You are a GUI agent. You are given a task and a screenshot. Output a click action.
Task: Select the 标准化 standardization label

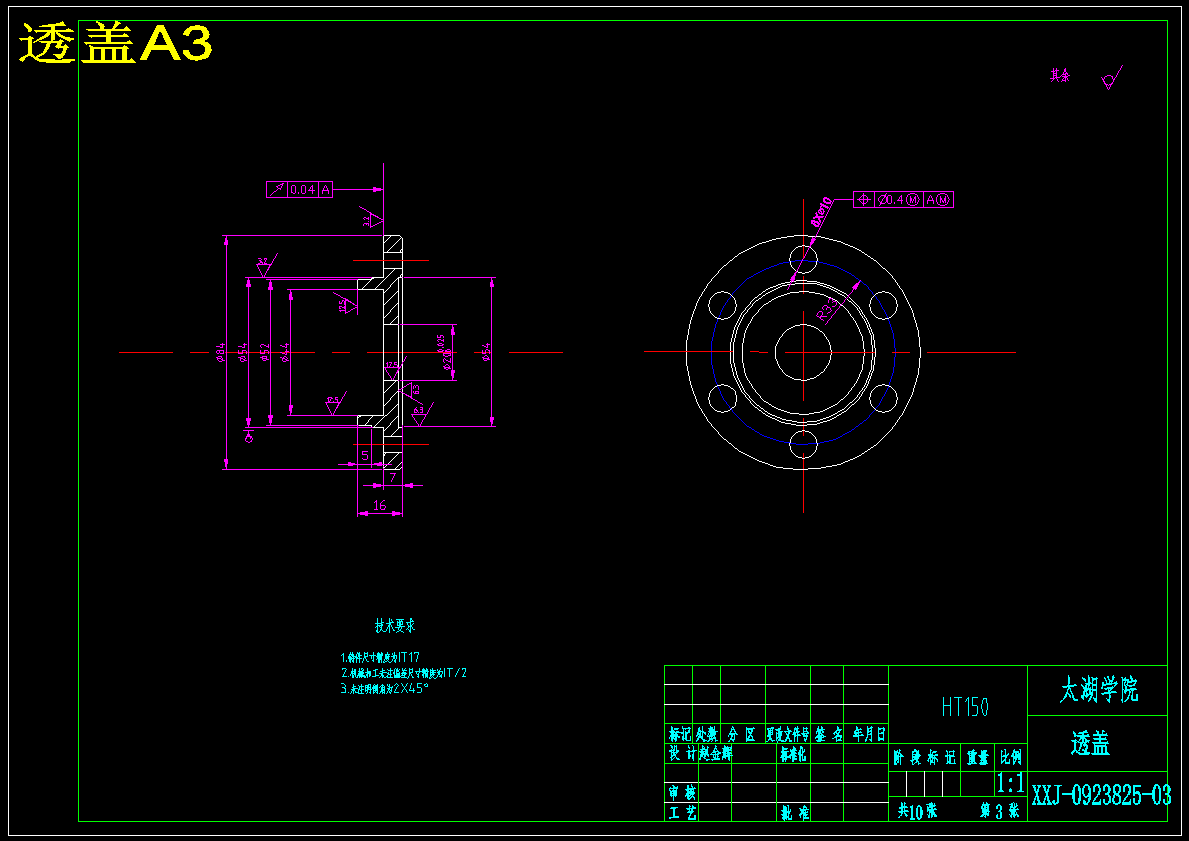[793, 753]
